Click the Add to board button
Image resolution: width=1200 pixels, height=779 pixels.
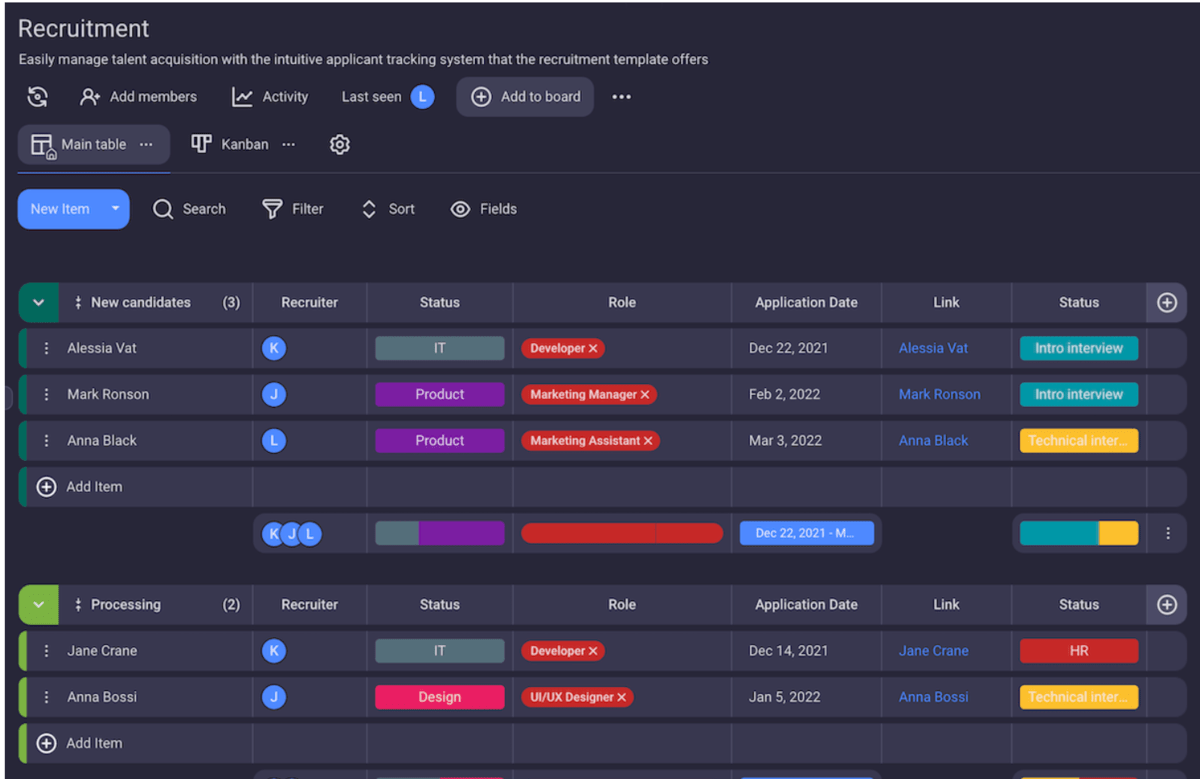(x=525, y=97)
